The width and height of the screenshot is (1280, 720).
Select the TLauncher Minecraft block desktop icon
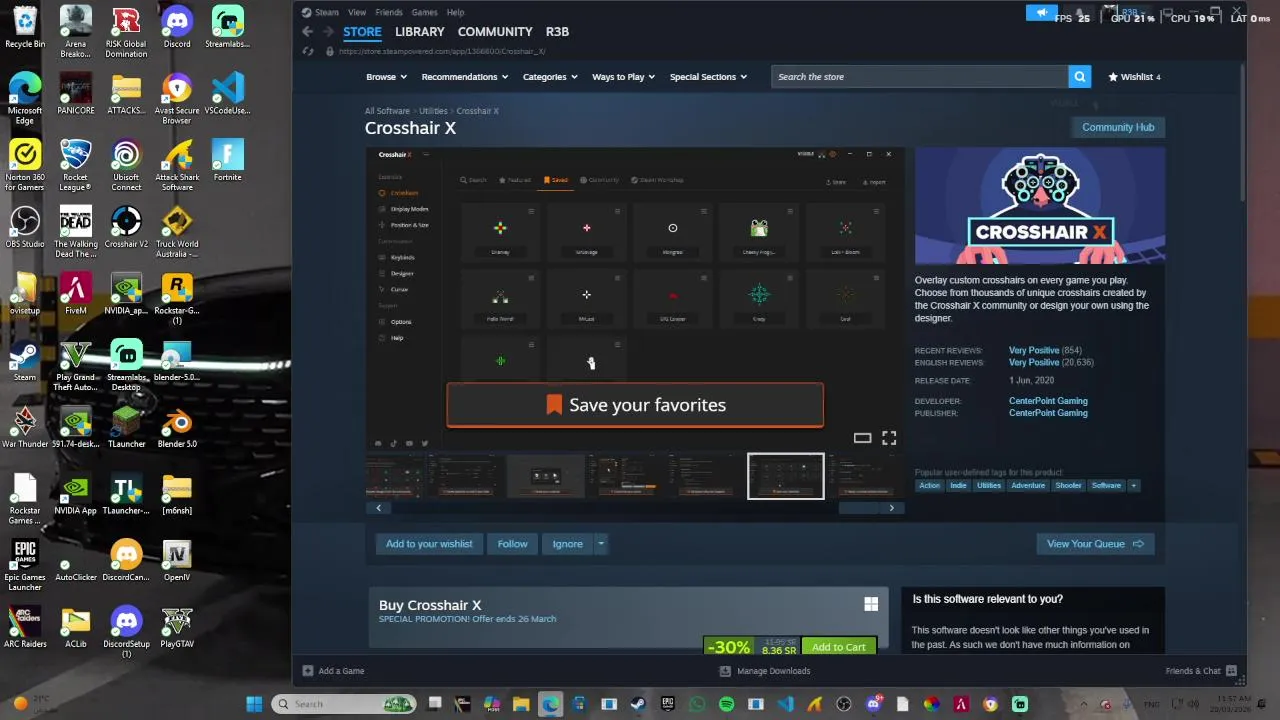[x=126, y=427]
